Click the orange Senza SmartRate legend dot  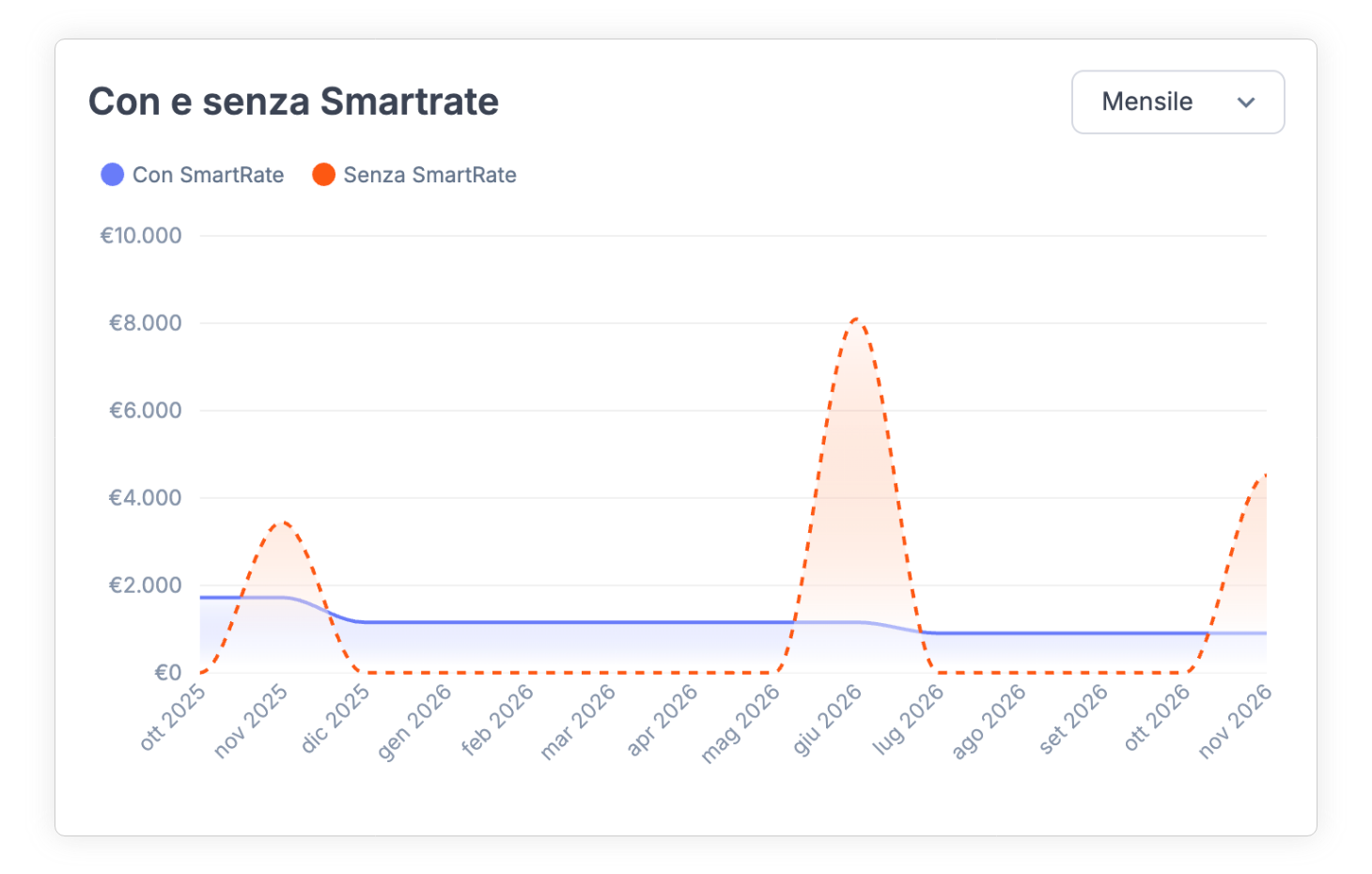[x=323, y=175]
